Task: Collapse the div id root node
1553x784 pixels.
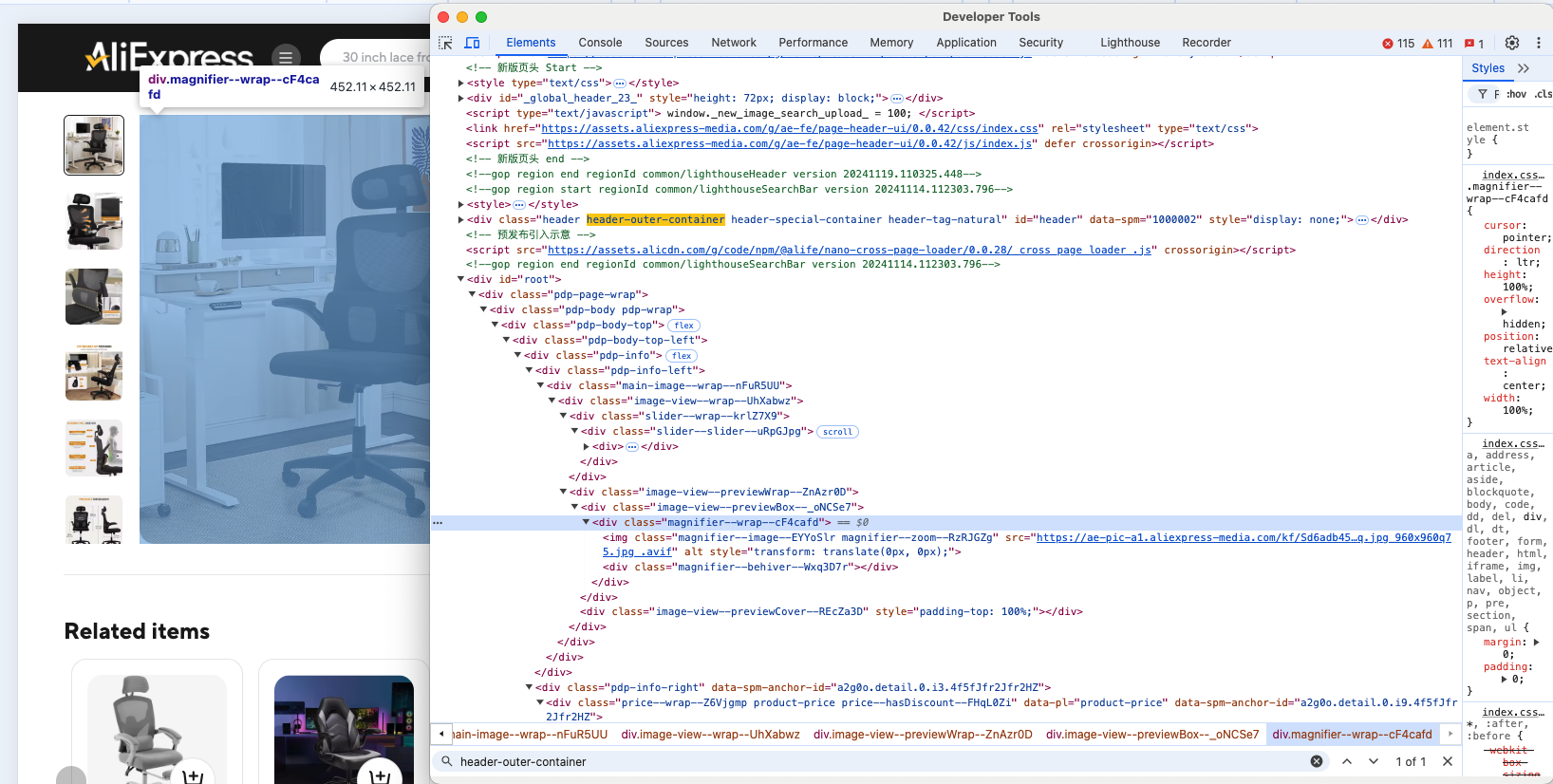Action: click(x=461, y=280)
